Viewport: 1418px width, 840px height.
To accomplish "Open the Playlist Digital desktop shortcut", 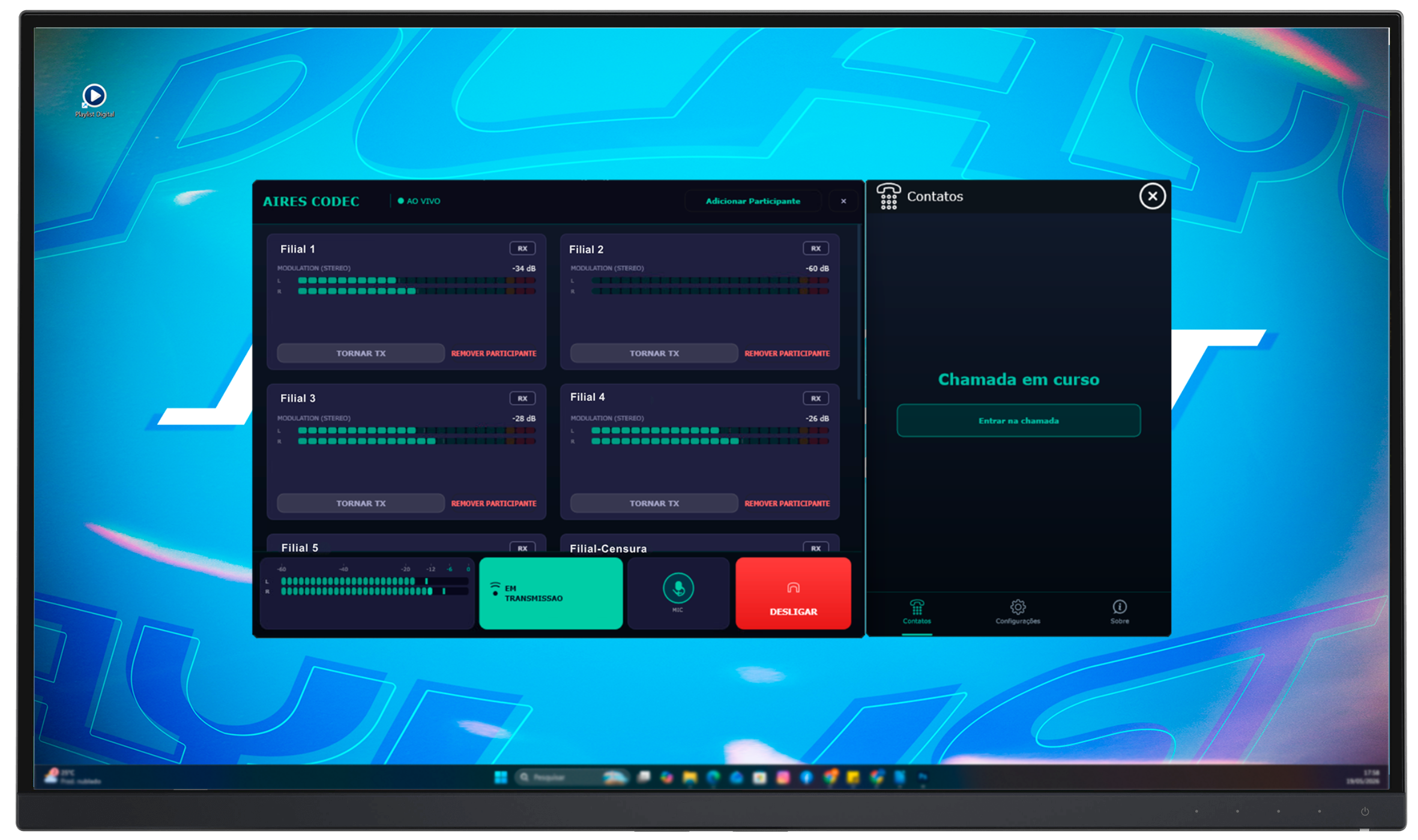I will [x=94, y=101].
